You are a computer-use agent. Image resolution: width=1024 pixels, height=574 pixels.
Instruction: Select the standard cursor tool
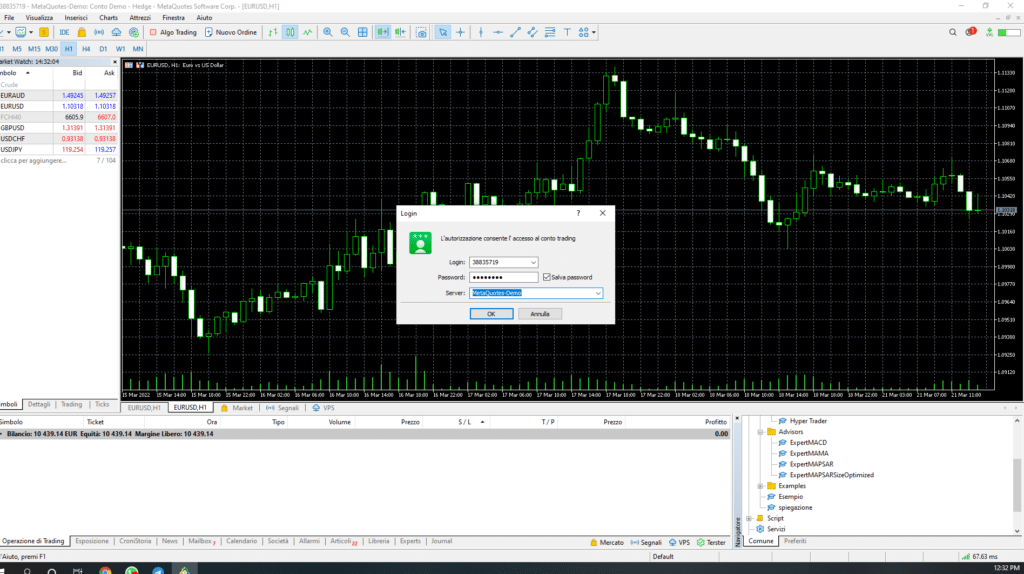click(443, 32)
